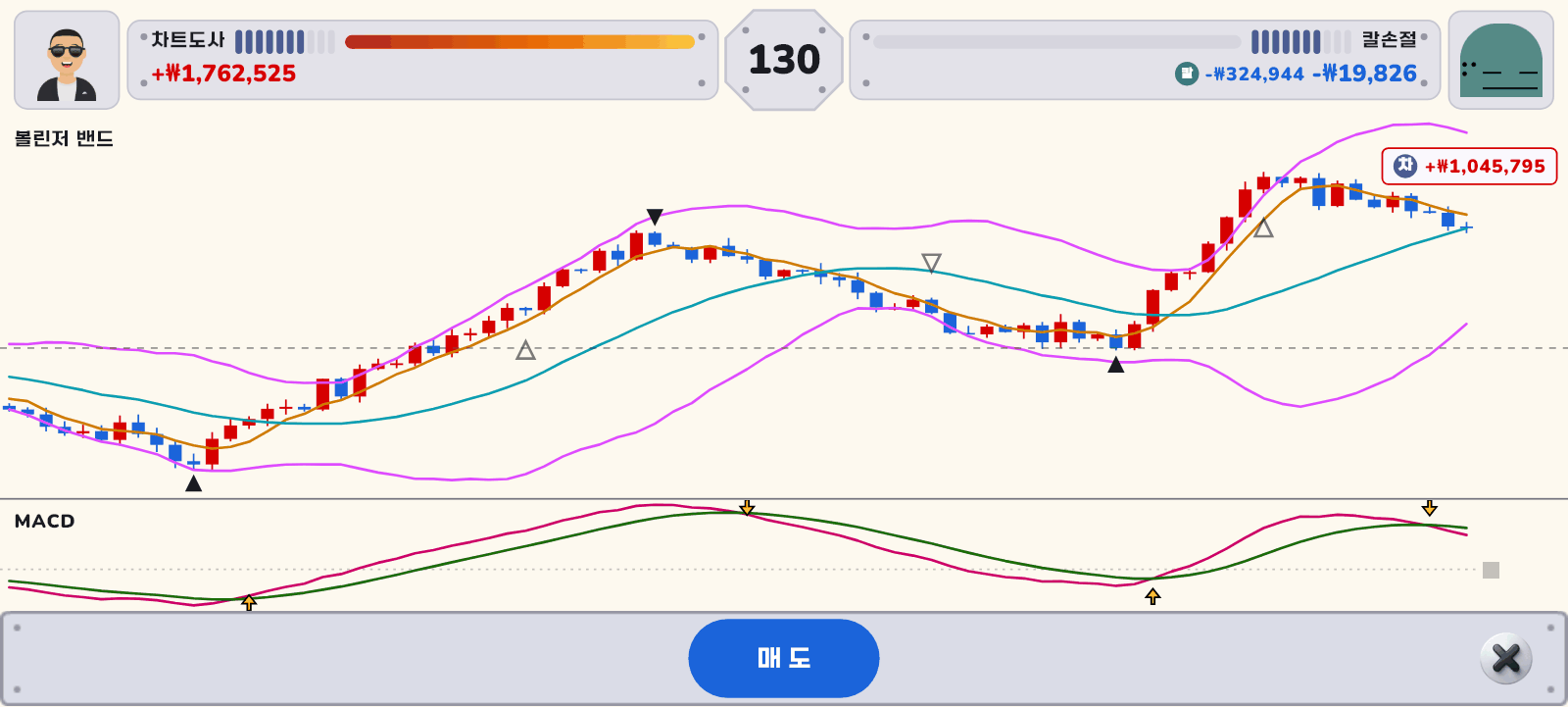
Task: Click the rightmost MACD yellow down arrow
Action: (x=1430, y=507)
